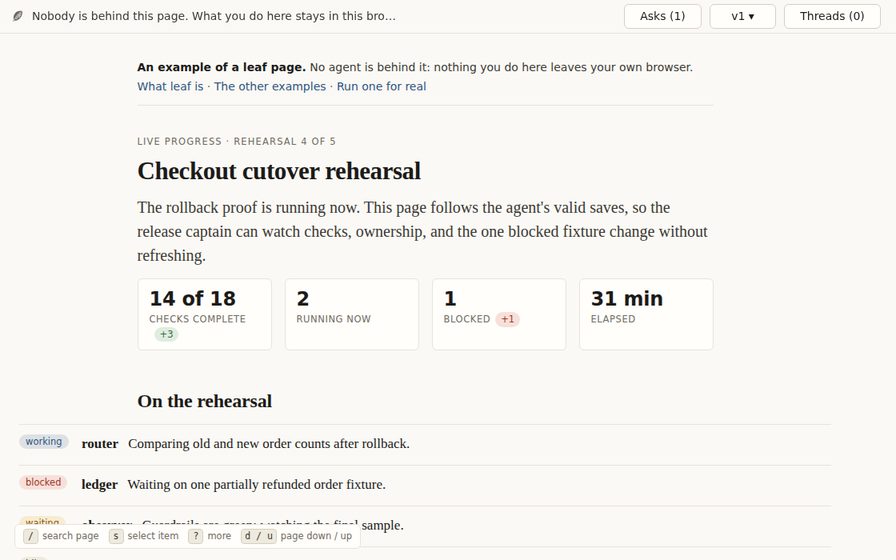This screenshot has width=896, height=560.
Task: Click the 'd / u' page down key hint
Action: 258,536
